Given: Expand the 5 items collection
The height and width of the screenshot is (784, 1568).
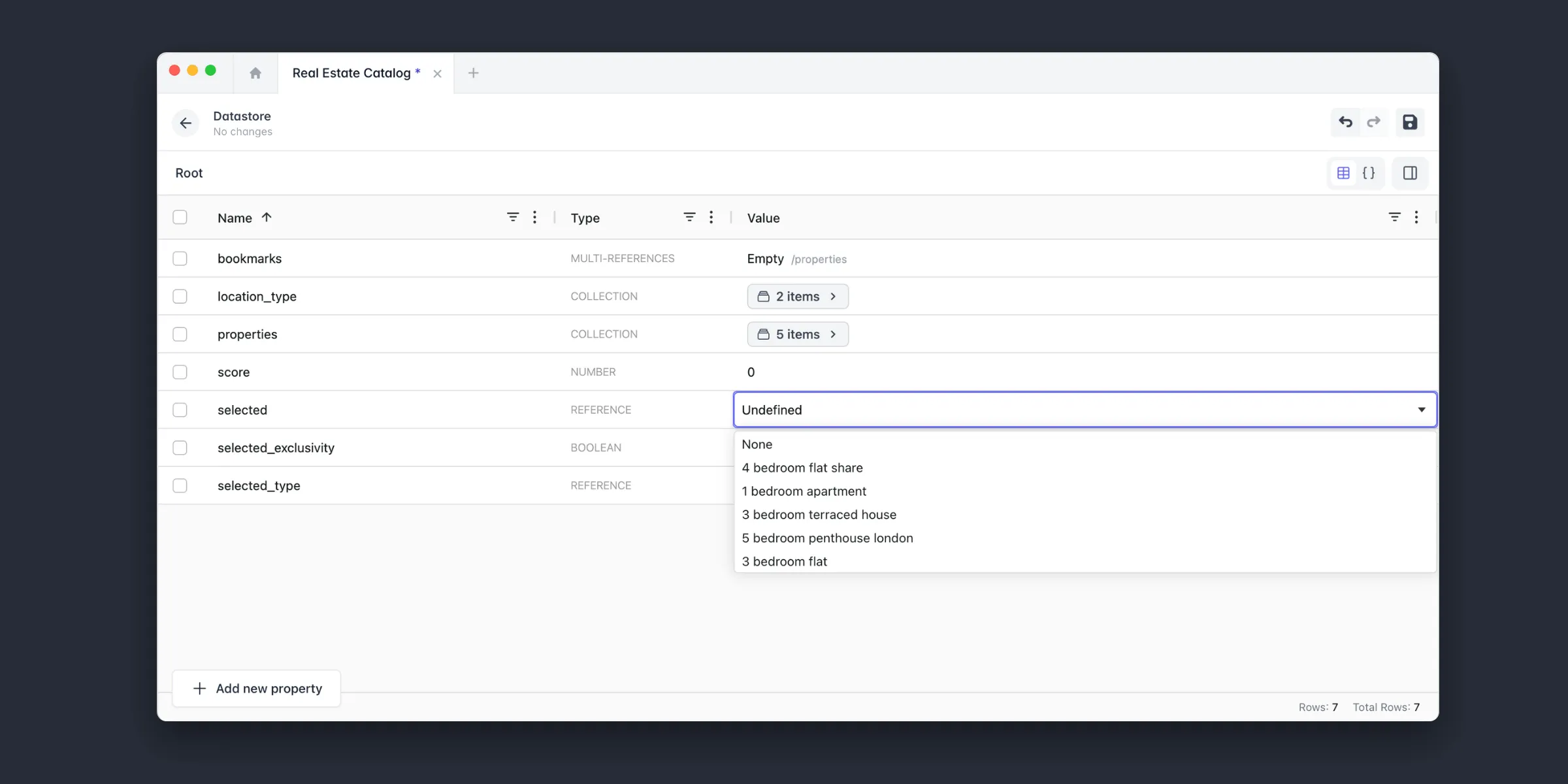Looking at the screenshot, I should 798,335.
